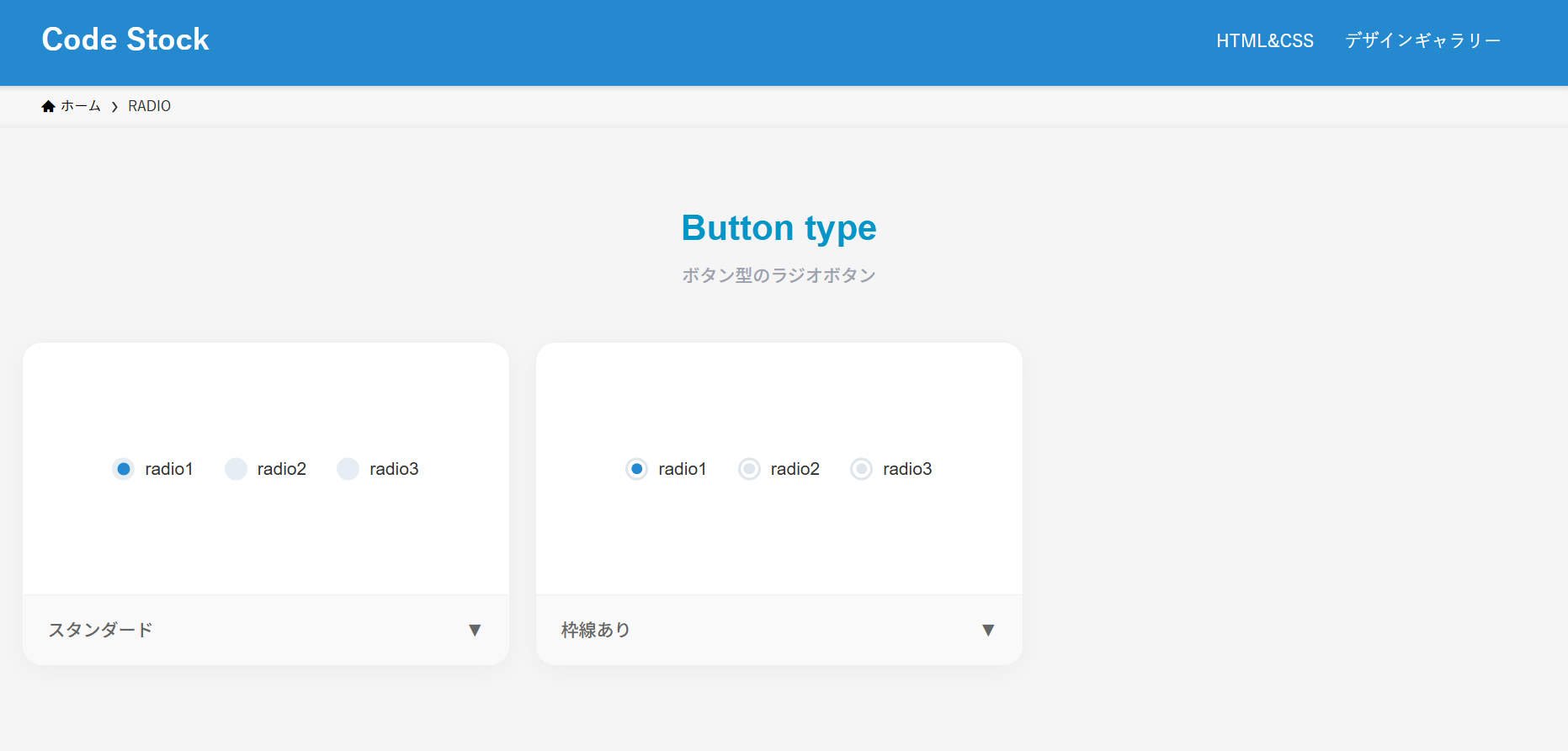Click the RADIO breadcrumb item
The height and width of the screenshot is (751, 1568).
pyautogui.click(x=150, y=106)
